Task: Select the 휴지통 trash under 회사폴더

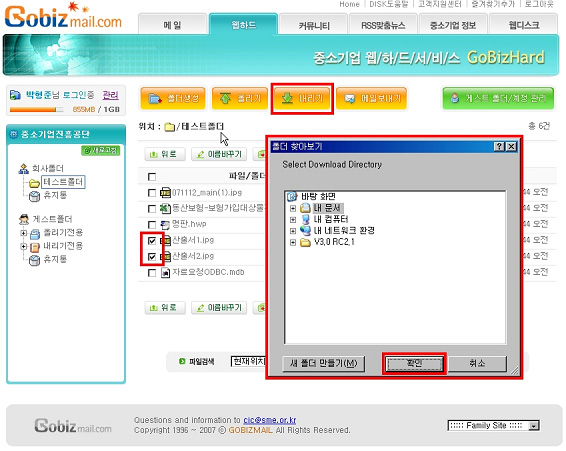Action: coord(48,195)
